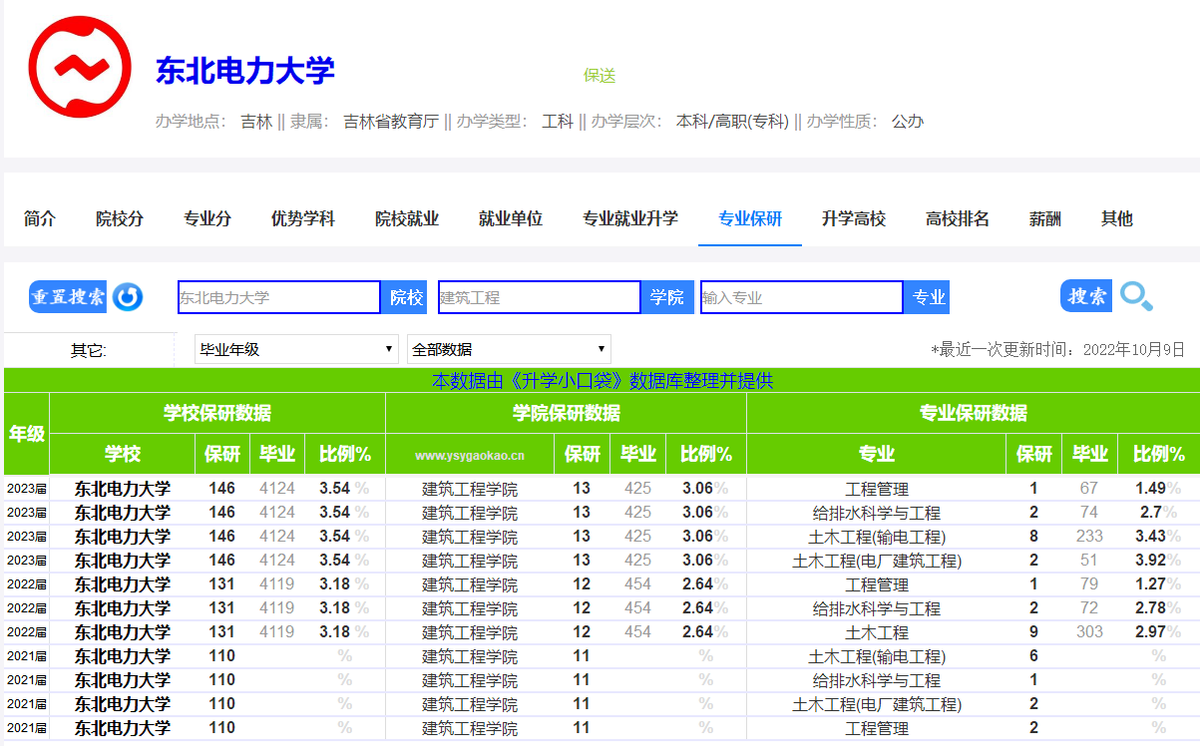Click the 1.49 ratio value for 工程管理
This screenshot has width=1200, height=746.
[x=1151, y=488]
